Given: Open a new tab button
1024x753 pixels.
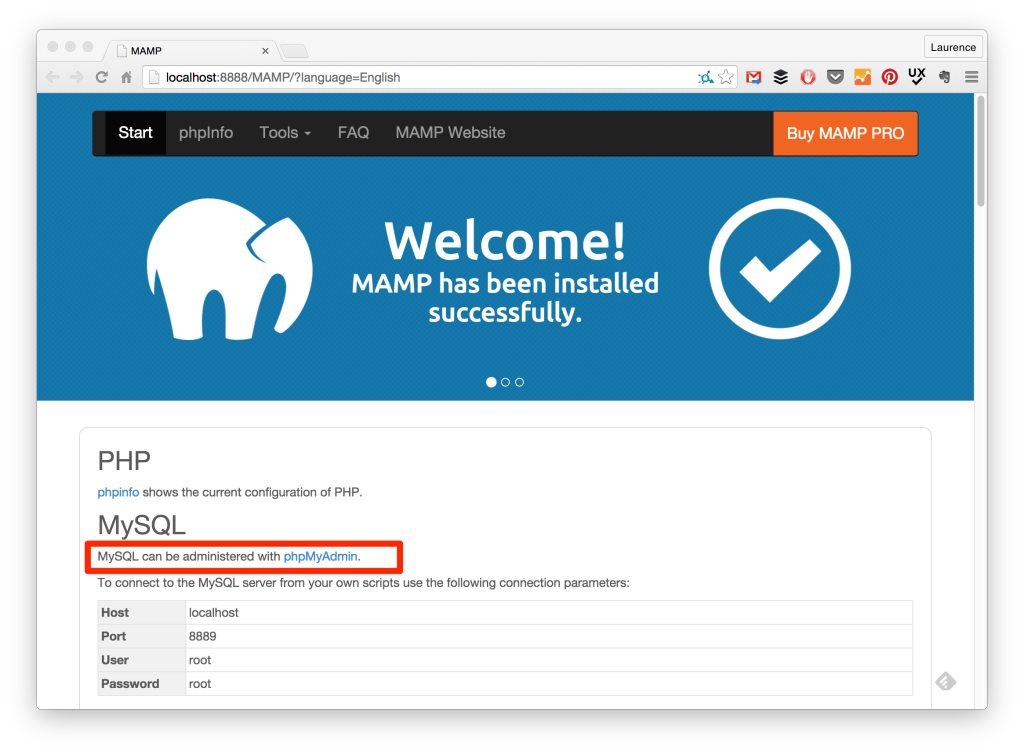Looking at the screenshot, I should (295, 51).
